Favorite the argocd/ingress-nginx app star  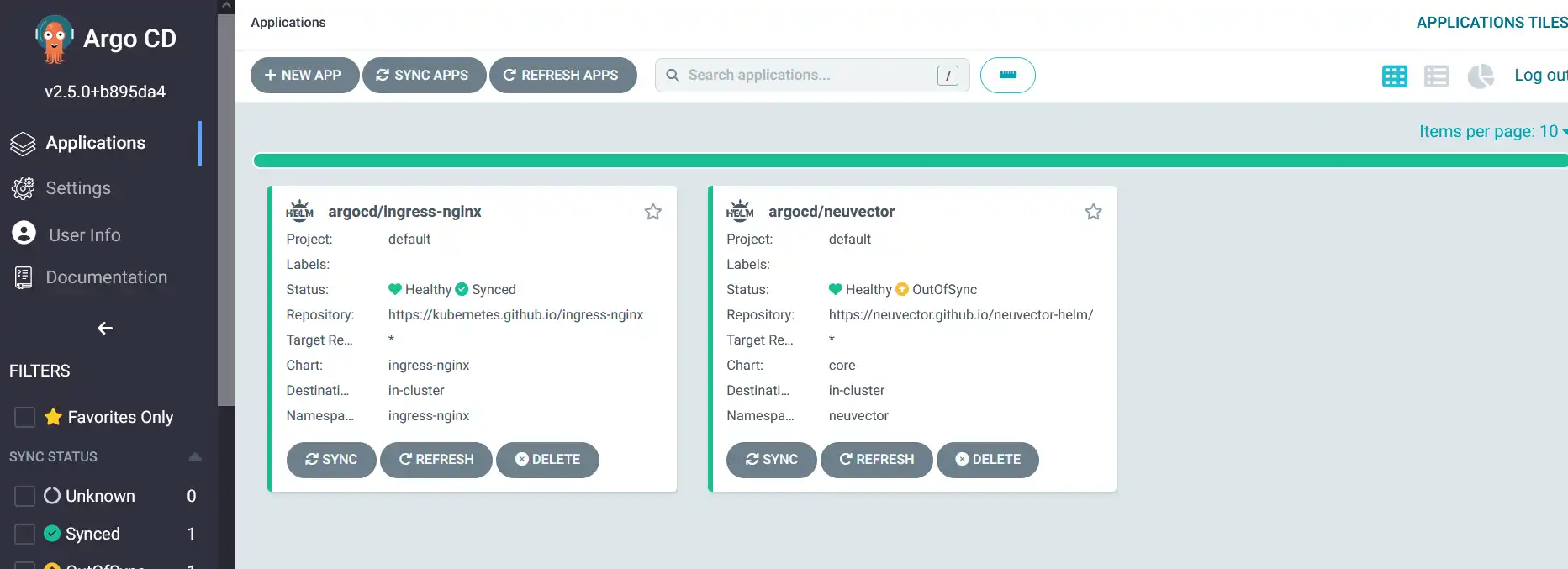pos(653,212)
